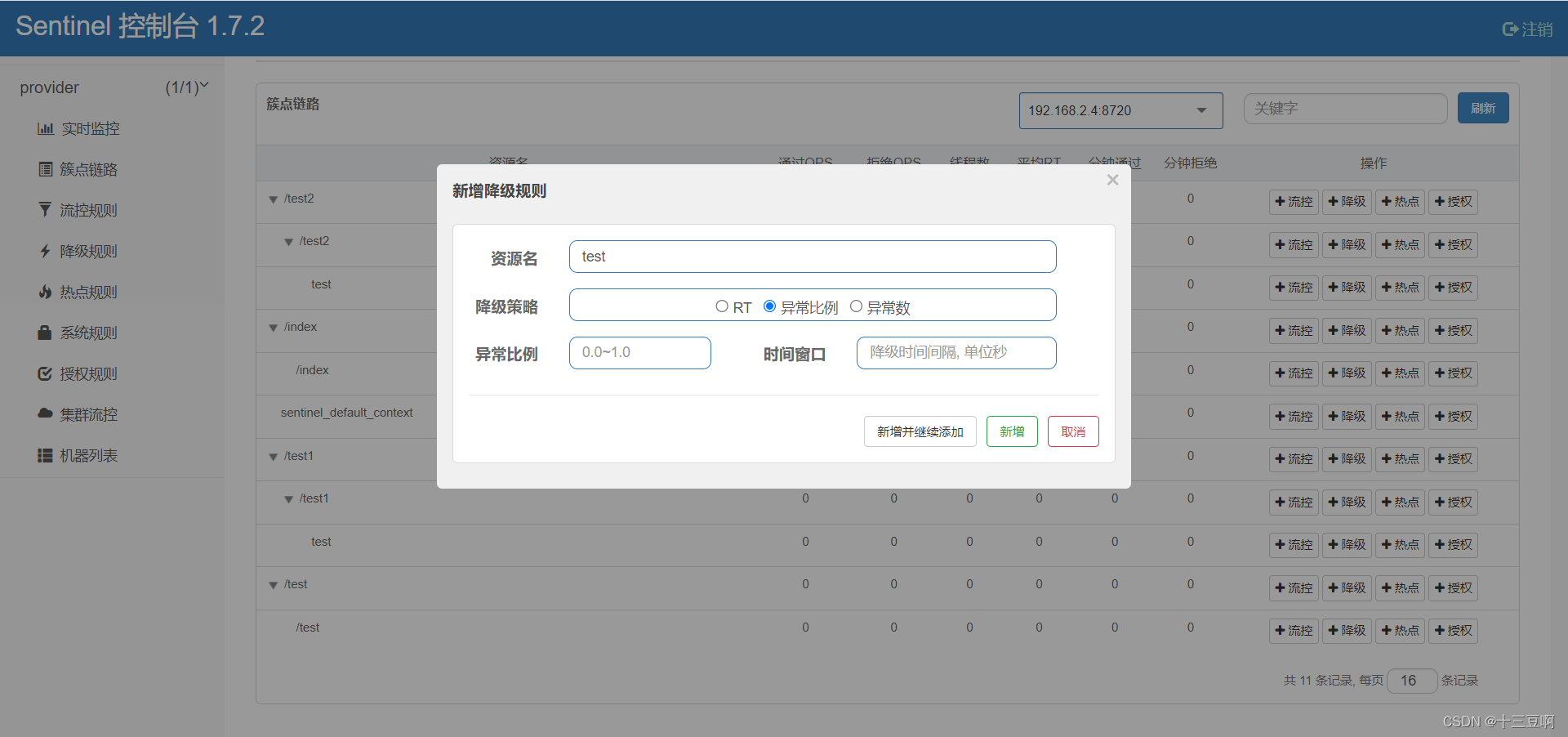Click the 刷新 refresh button
The image size is (1568, 737).
tap(1483, 108)
